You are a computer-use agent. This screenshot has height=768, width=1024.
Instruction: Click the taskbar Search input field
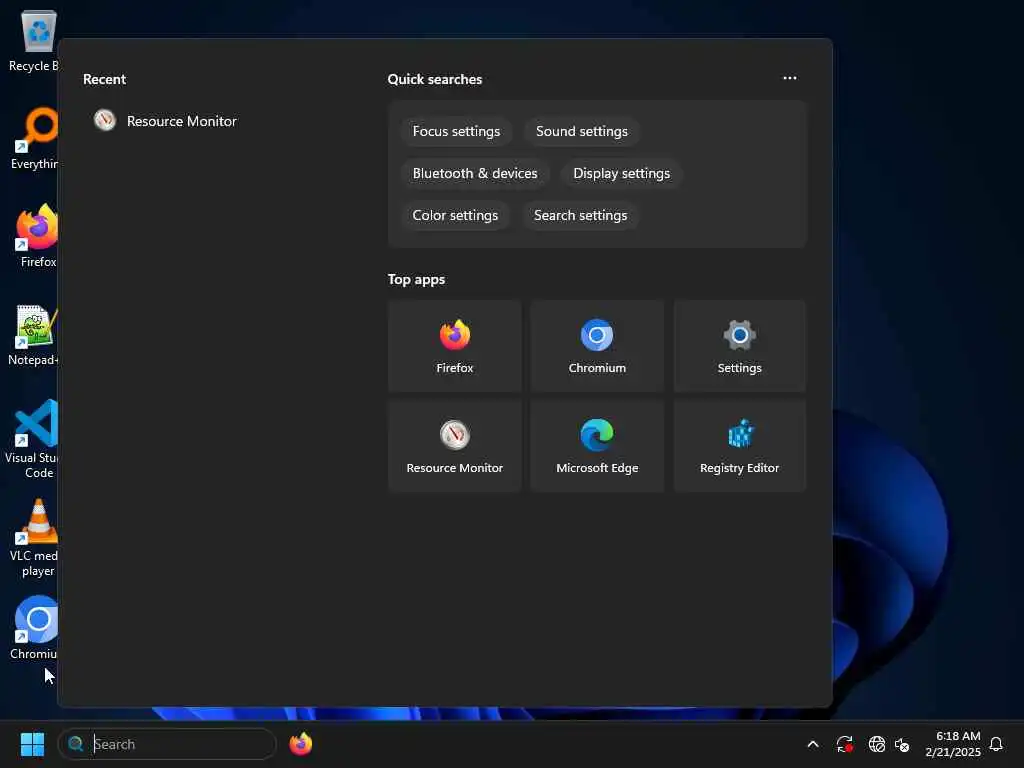tap(167, 744)
